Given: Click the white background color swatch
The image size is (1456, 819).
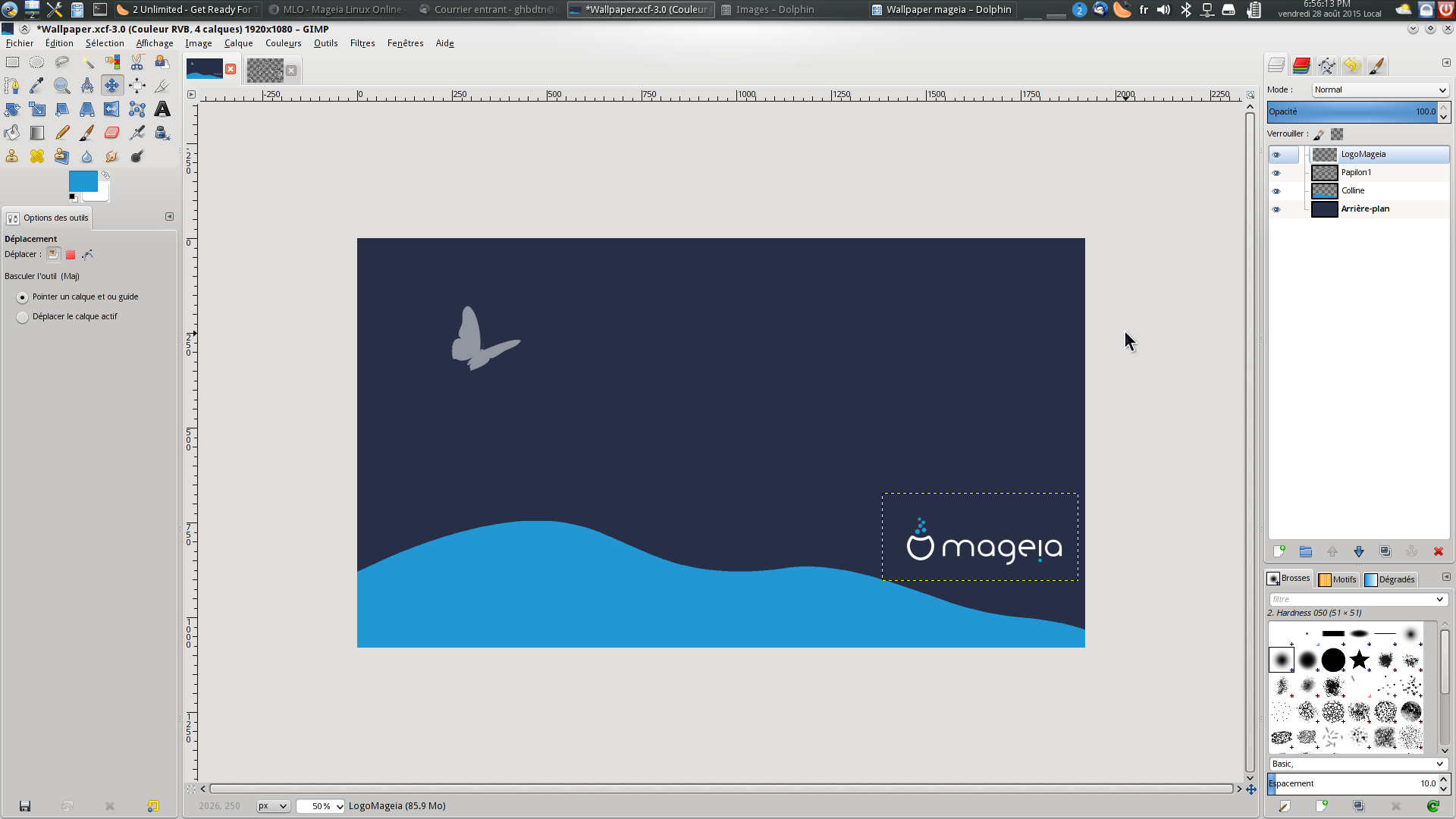Looking at the screenshot, I should pos(102,195).
